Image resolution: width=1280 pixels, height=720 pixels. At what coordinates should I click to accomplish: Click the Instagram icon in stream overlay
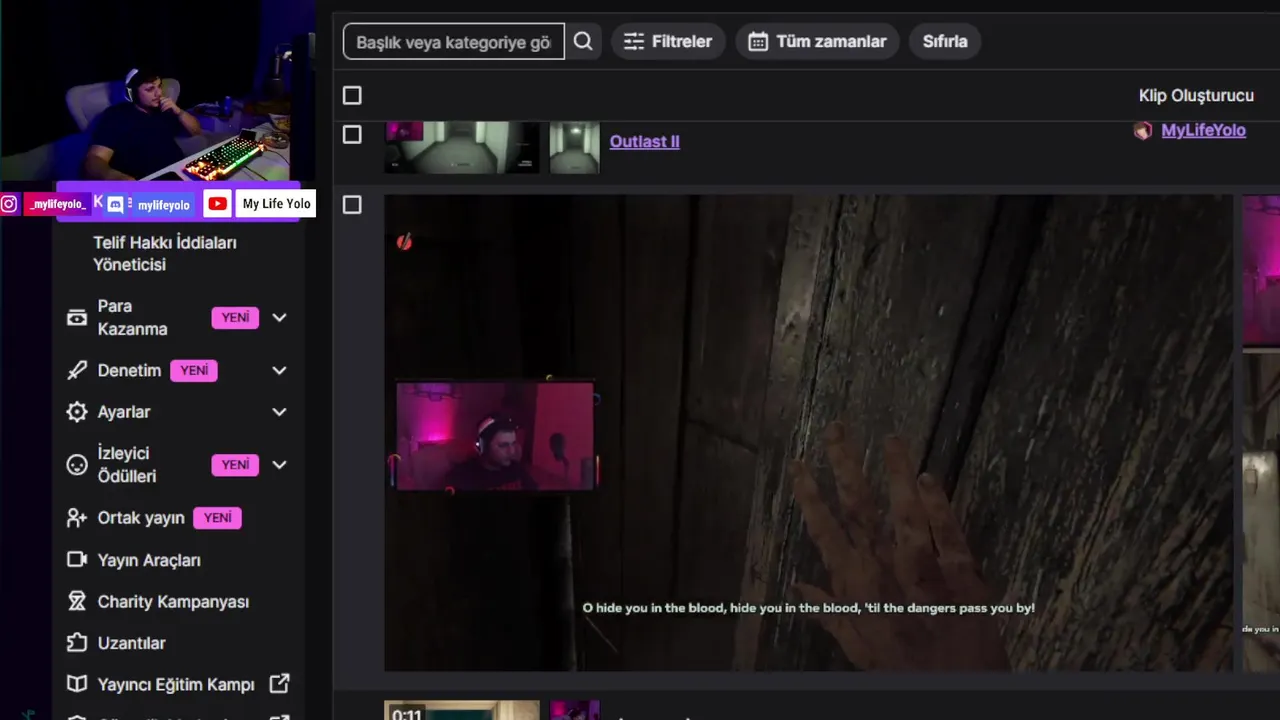point(9,204)
